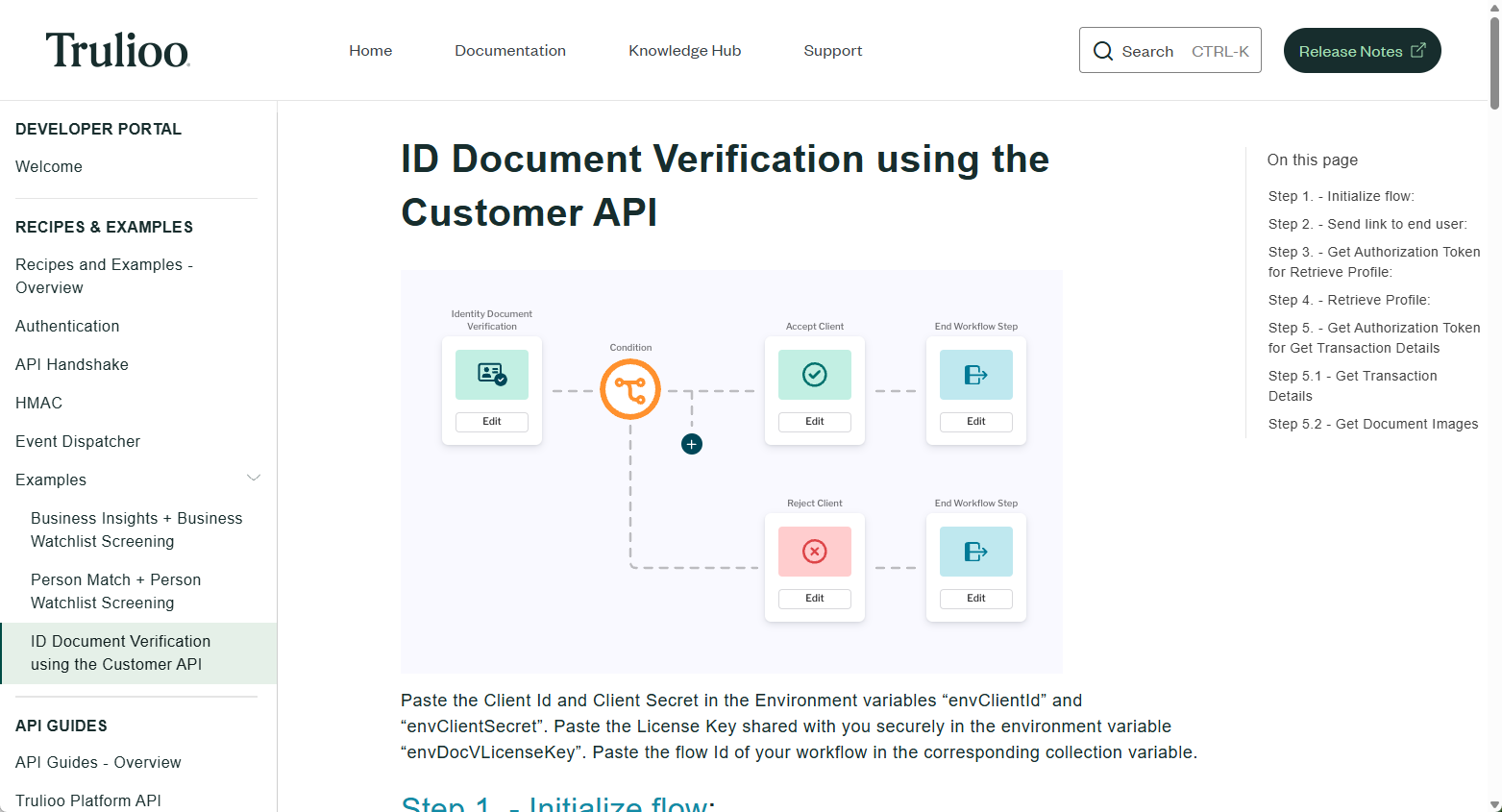Open the Event Dispatcher page
1502x812 pixels.
point(78,442)
